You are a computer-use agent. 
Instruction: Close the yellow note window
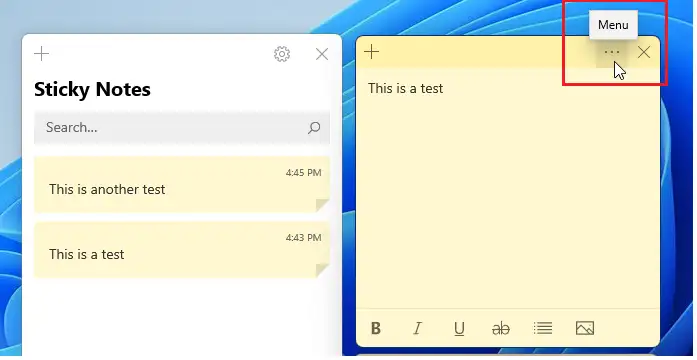[x=644, y=52]
